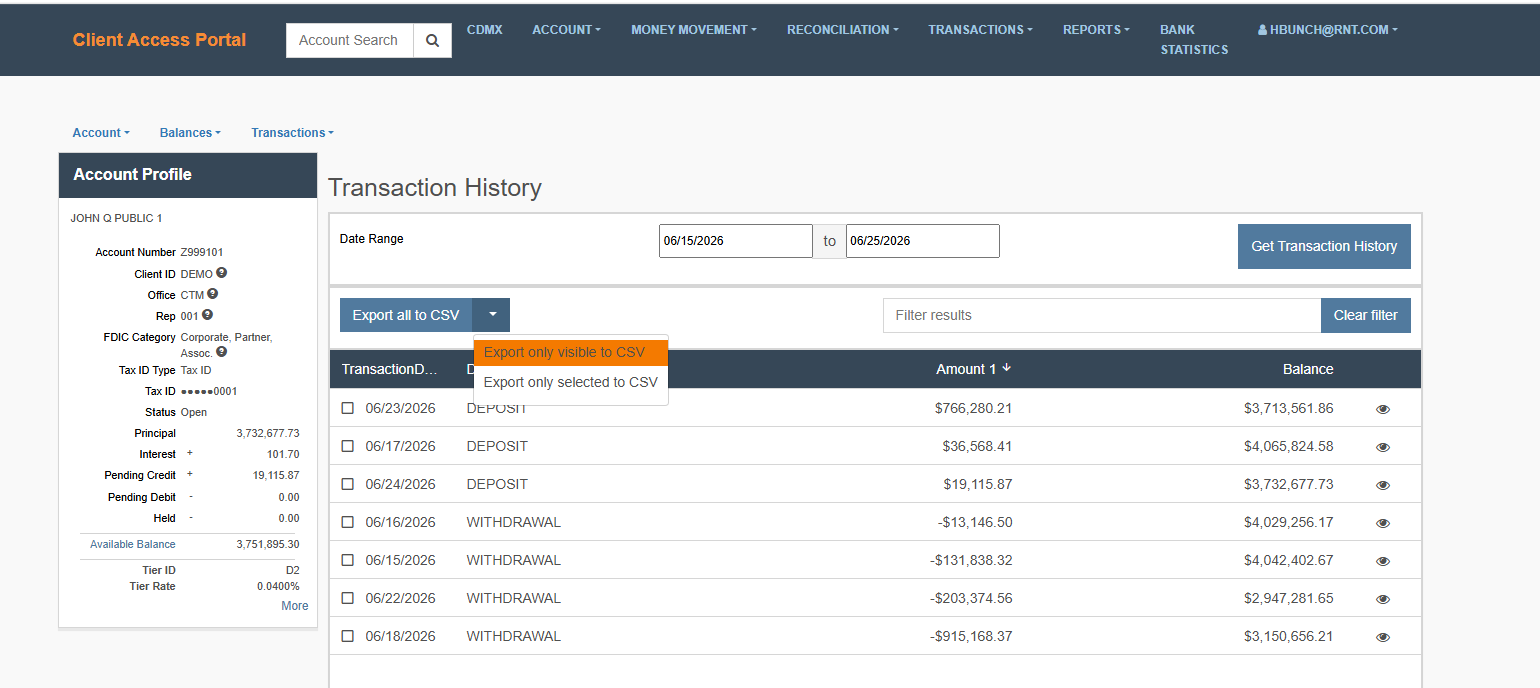The image size is (1540, 688).
Task: Choose Export only selected to CSV
Action: pyautogui.click(x=570, y=382)
